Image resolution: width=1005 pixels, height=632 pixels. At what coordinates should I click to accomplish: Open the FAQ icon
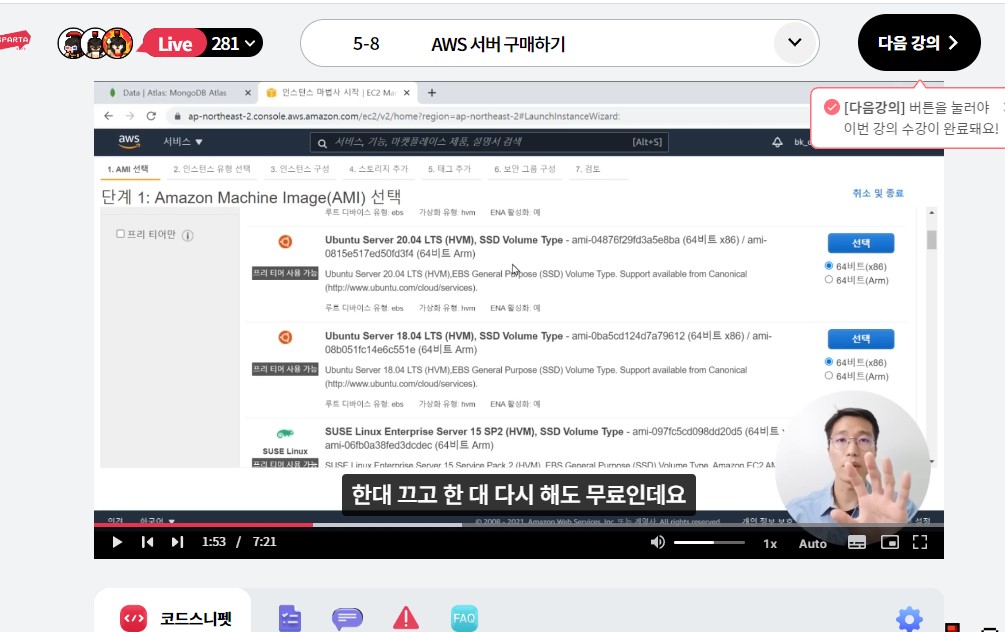coord(464,619)
